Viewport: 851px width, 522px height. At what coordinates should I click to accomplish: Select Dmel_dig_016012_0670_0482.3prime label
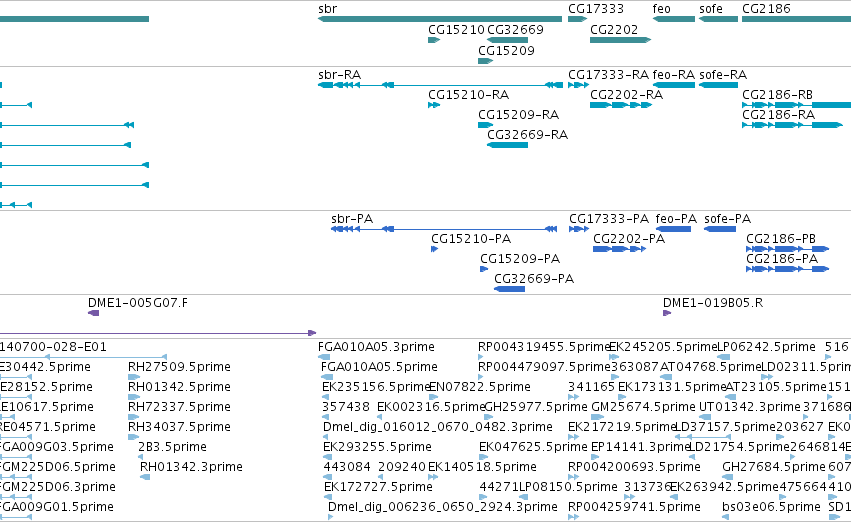437,428
